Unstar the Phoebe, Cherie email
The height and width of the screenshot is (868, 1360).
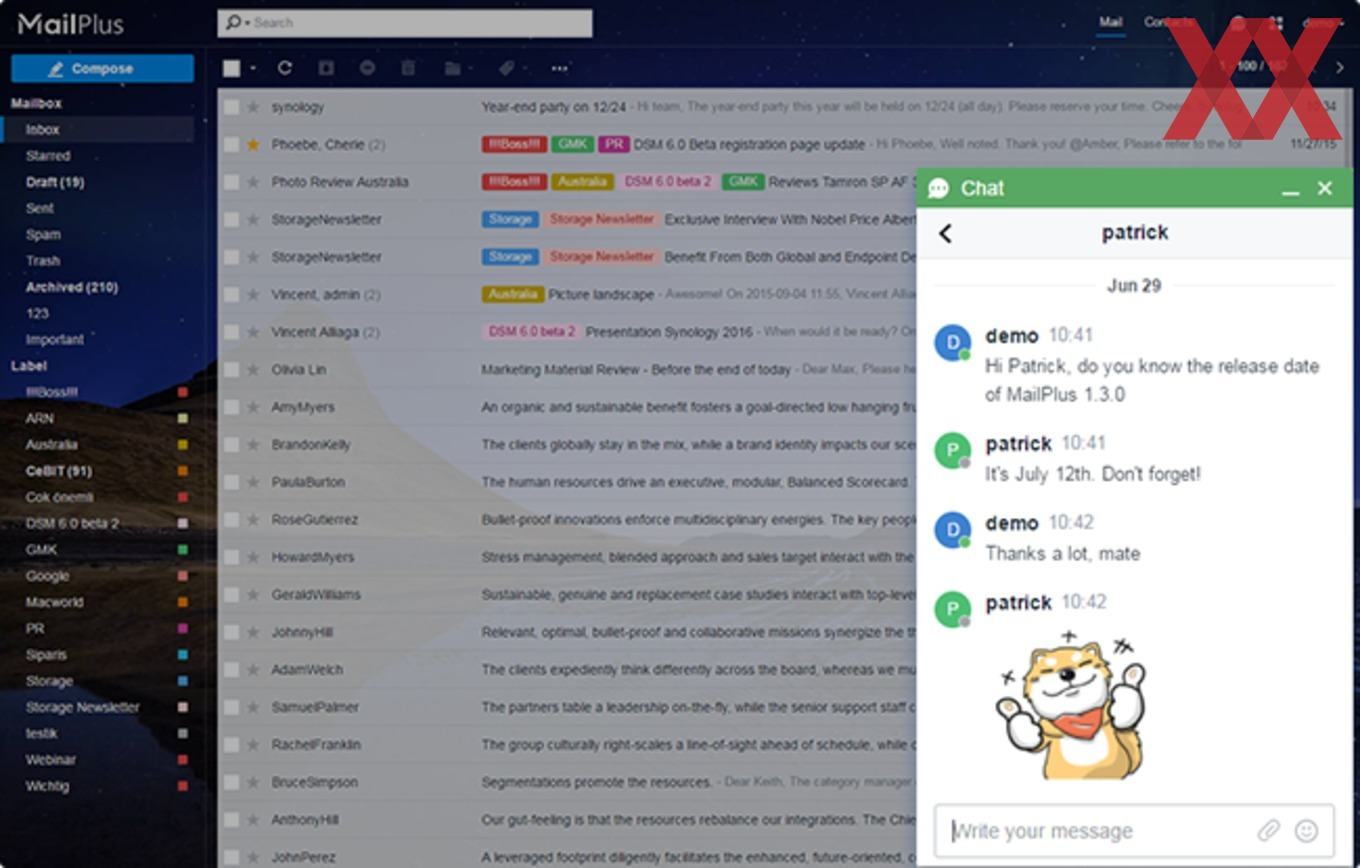pyautogui.click(x=253, y=144)
